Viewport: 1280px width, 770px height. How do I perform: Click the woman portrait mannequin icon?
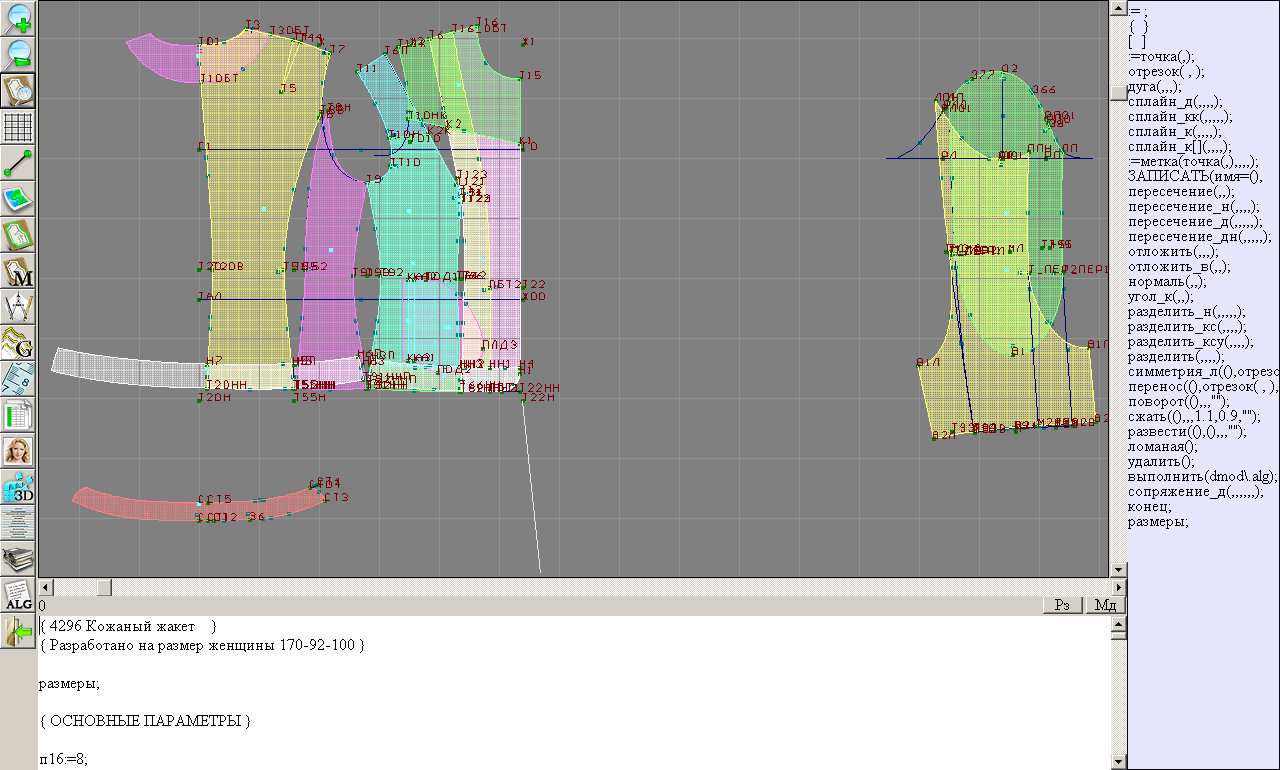pyautogui.click(x=18, y=451)
